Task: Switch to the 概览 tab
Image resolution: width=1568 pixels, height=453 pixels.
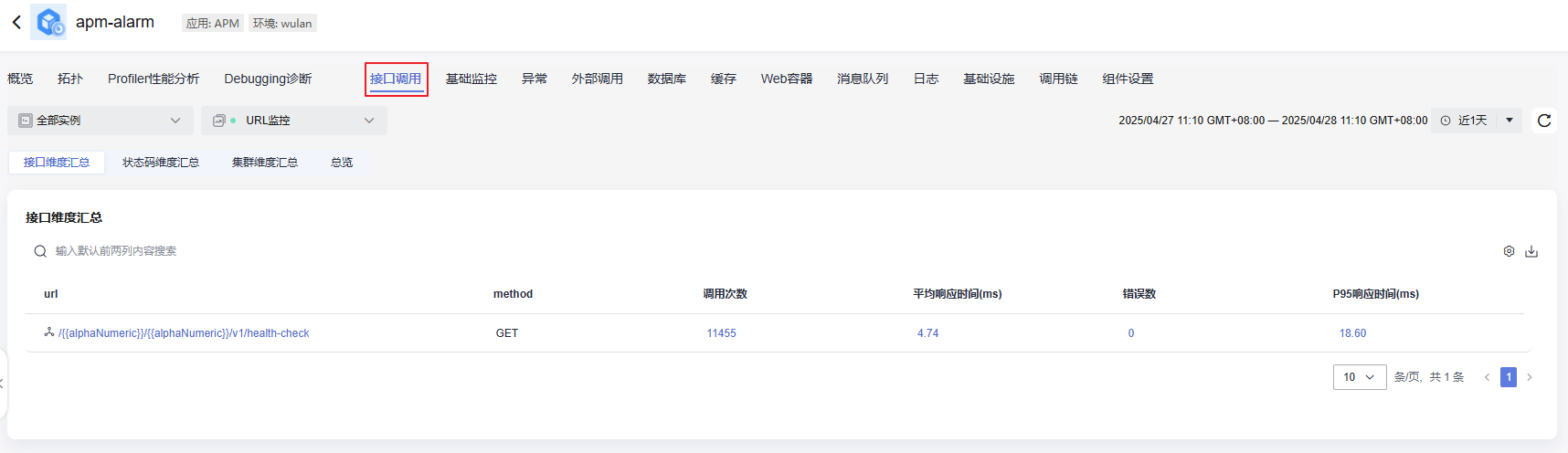Action: pyautogui.click(x=20, y=79)
